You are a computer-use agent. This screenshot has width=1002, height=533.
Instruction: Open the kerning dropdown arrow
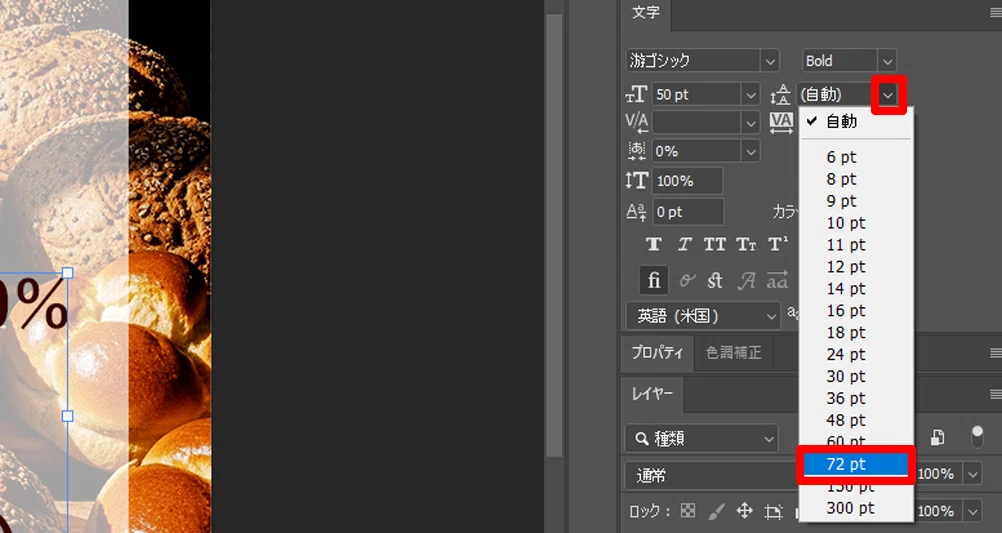tap(751, 121)
